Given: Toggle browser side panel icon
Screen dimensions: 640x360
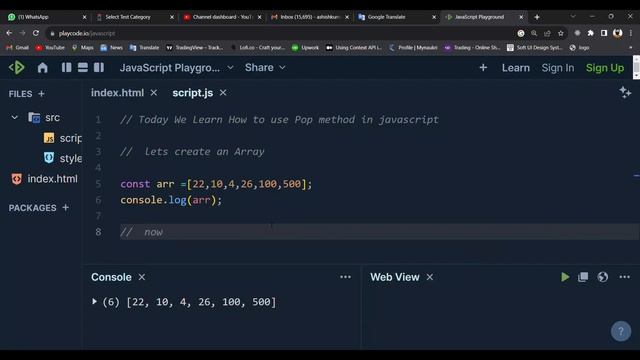Looking at the screenshot, I should [604, 33].
